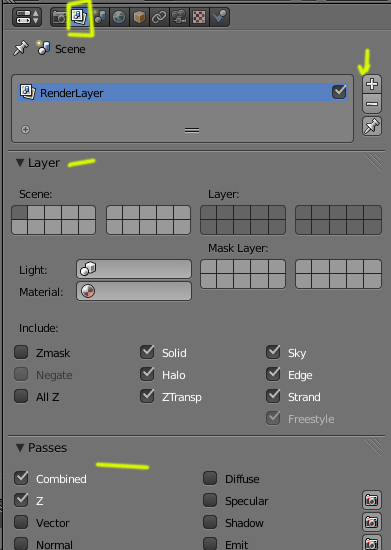Click the RenderLayer entry's layer icon
Screen dimensions: 391x550
[x=27, y=92]
